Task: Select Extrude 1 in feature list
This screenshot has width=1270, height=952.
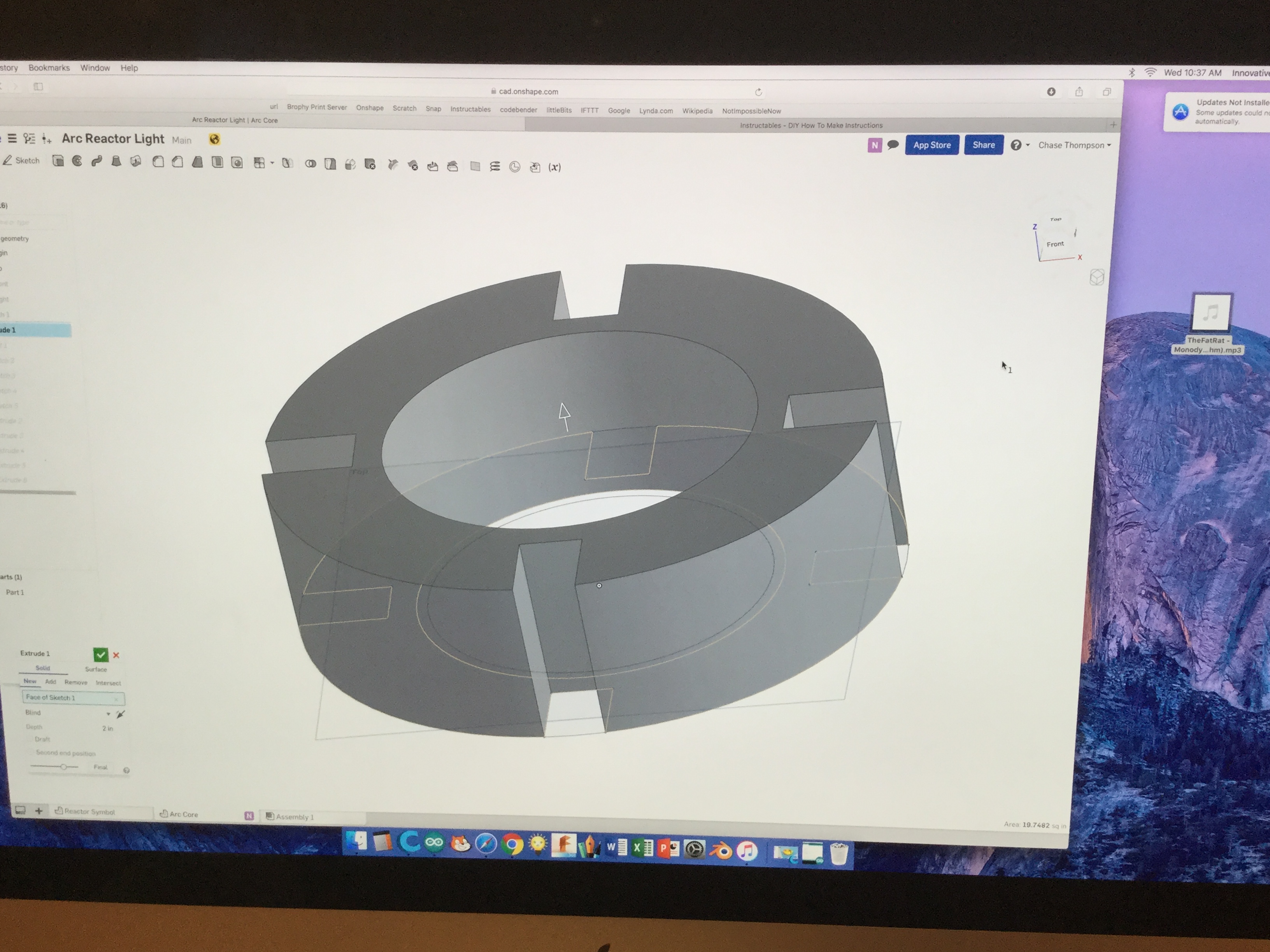Action: point(35,330)
